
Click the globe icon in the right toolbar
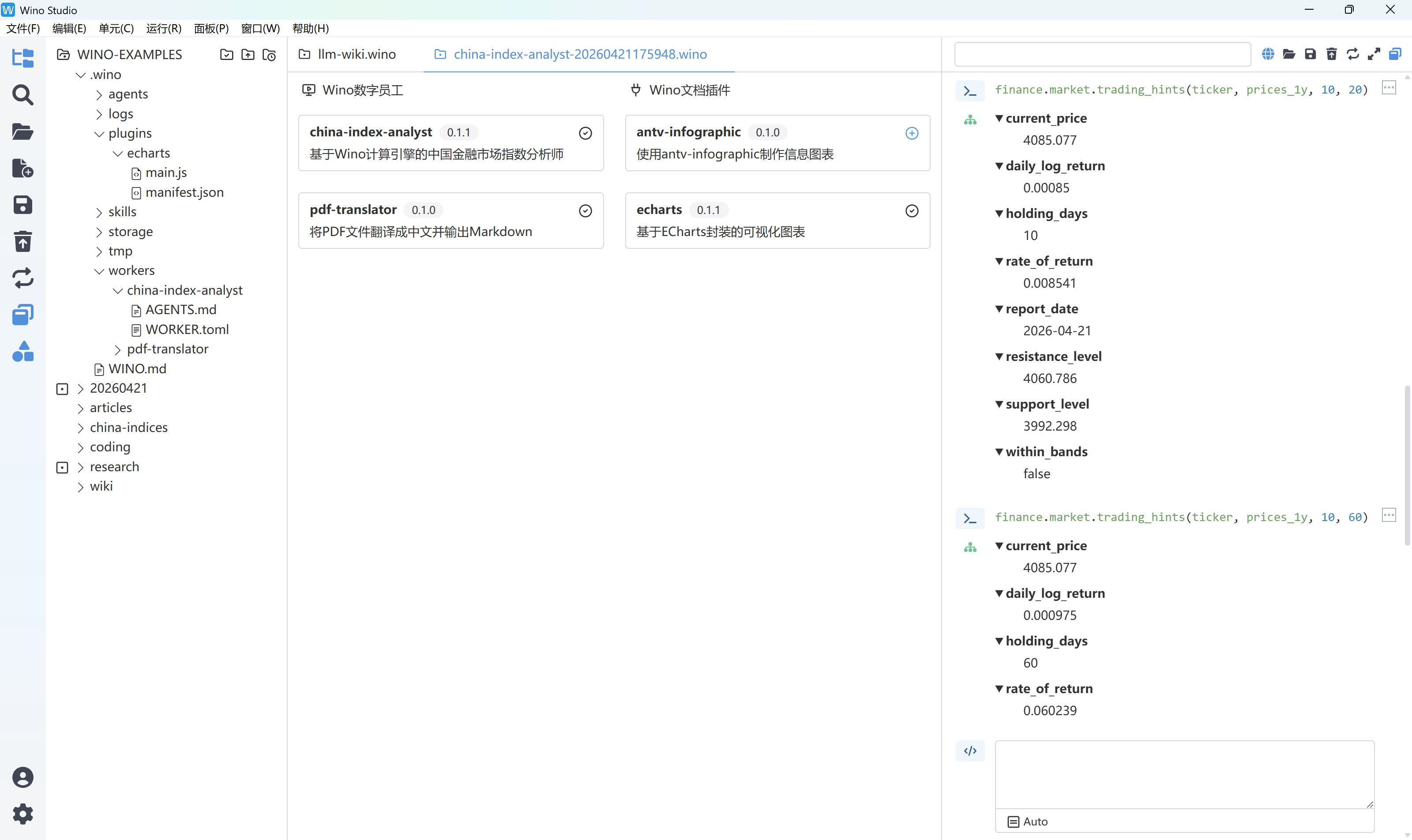[1268, 54]
